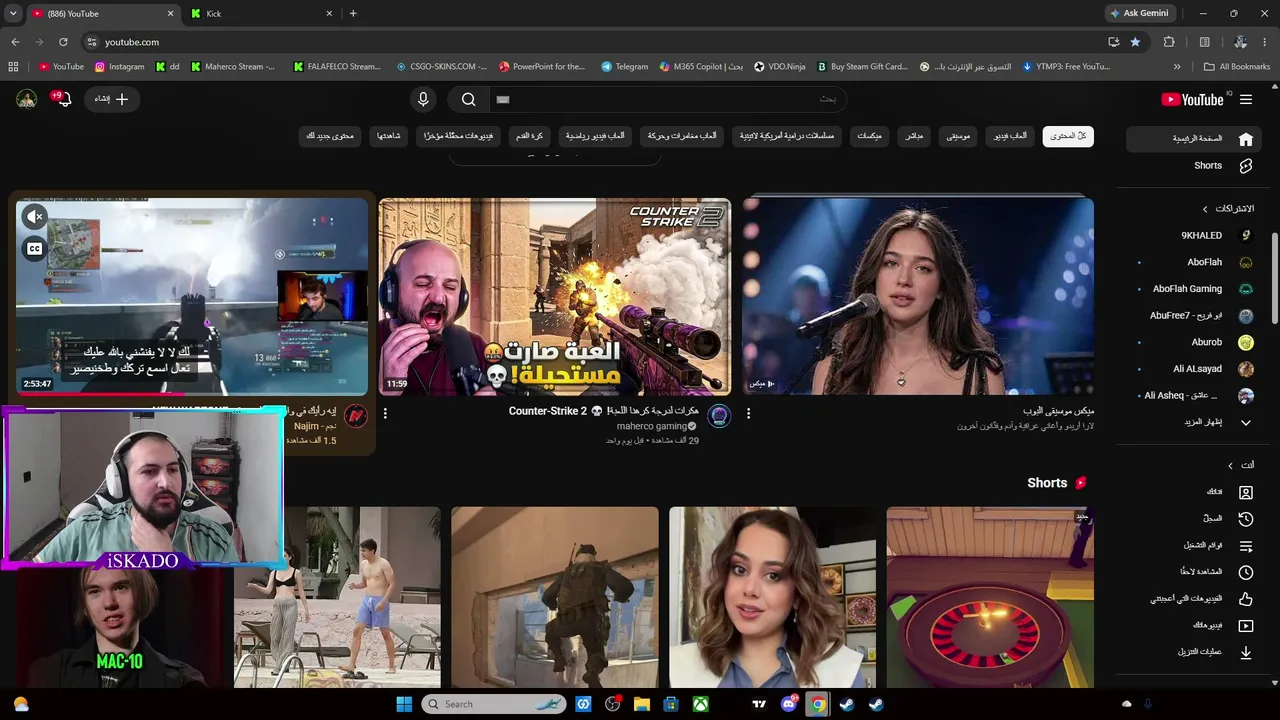Open the Ali ALsayad subscription channel
This screenshot has height=720, width=1280.
[1196, 369]
